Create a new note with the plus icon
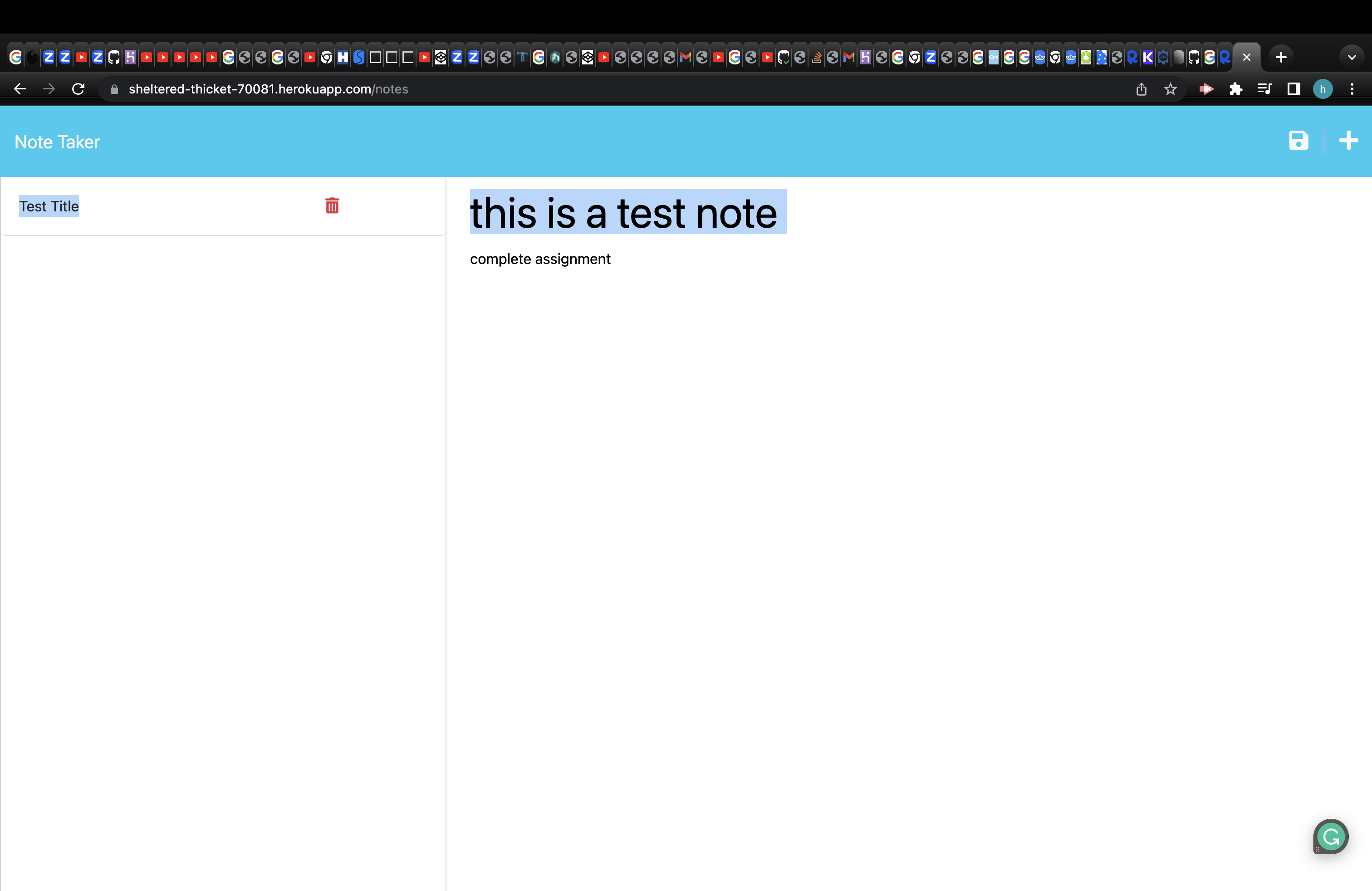The image size is (1372, 891). [x=1349, y=140]
